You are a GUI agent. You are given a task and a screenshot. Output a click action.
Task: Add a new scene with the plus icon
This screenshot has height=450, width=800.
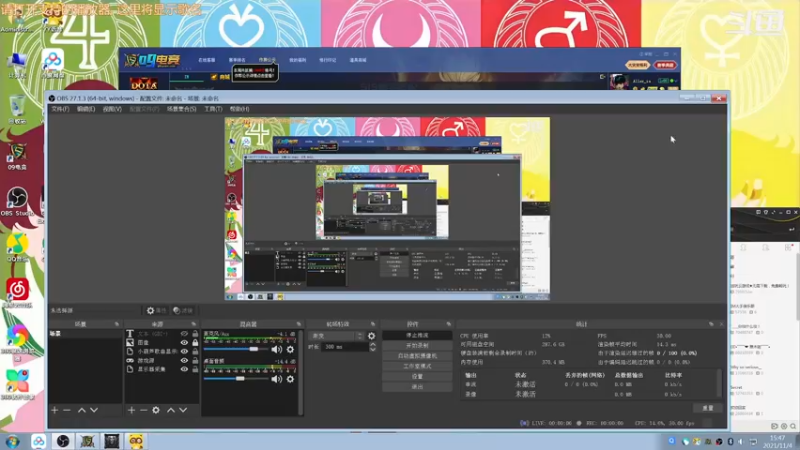pyautogui.click(x=55, y=410)
